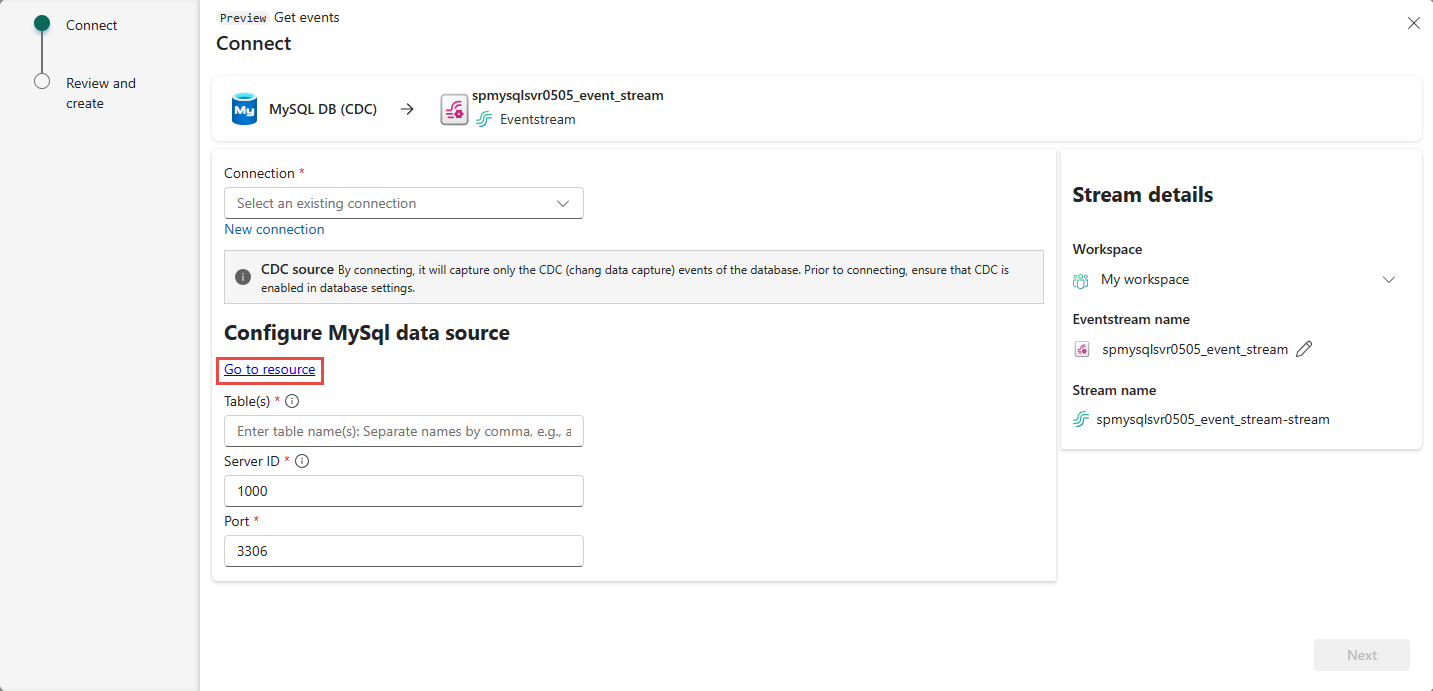The width and height of the screenshot is (1433, 691).
Task: Click the Eventstream name label
Action: (x=1131, y=319)
